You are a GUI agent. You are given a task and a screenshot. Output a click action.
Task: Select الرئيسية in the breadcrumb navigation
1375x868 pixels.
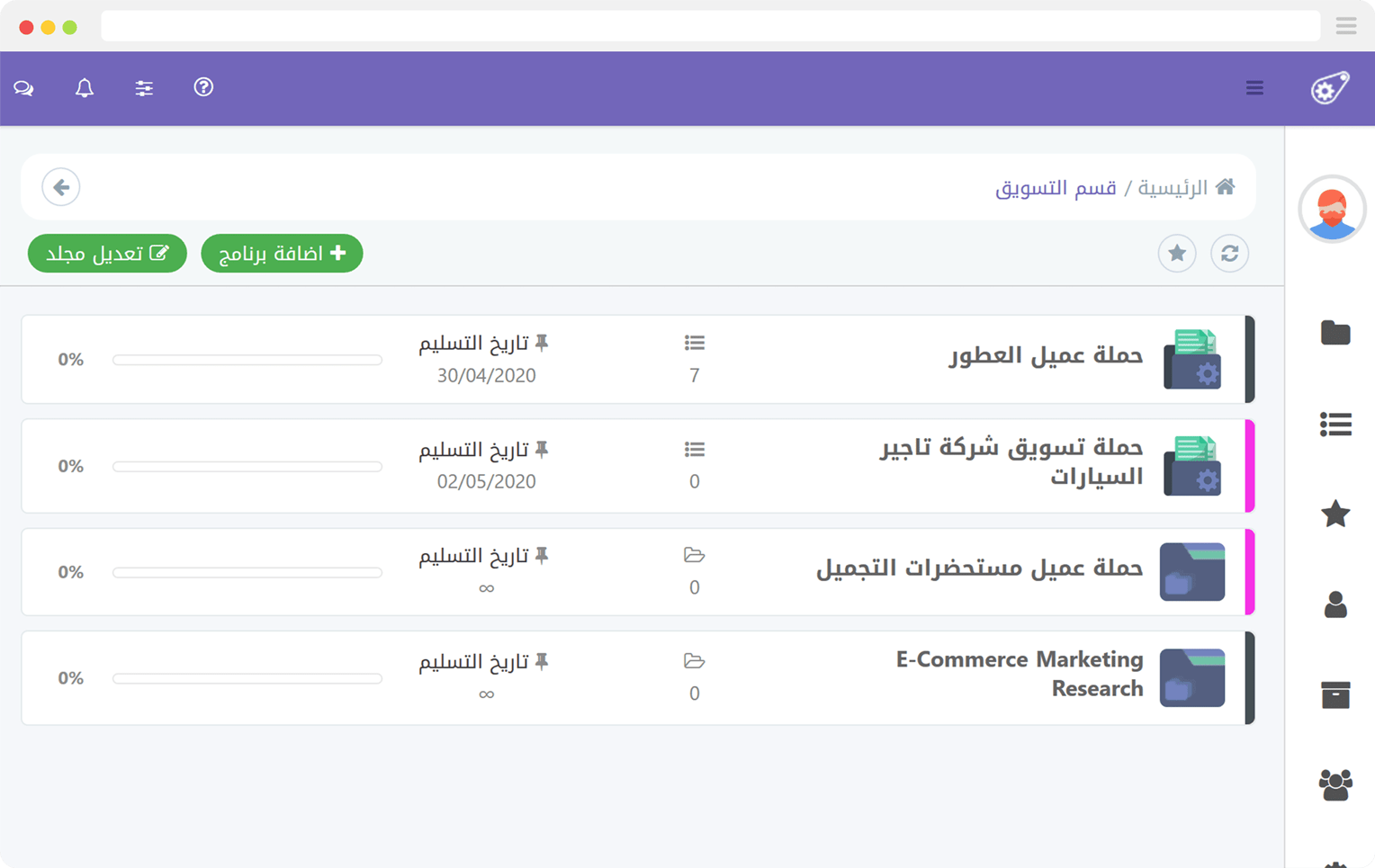[x=1177, y=187]
